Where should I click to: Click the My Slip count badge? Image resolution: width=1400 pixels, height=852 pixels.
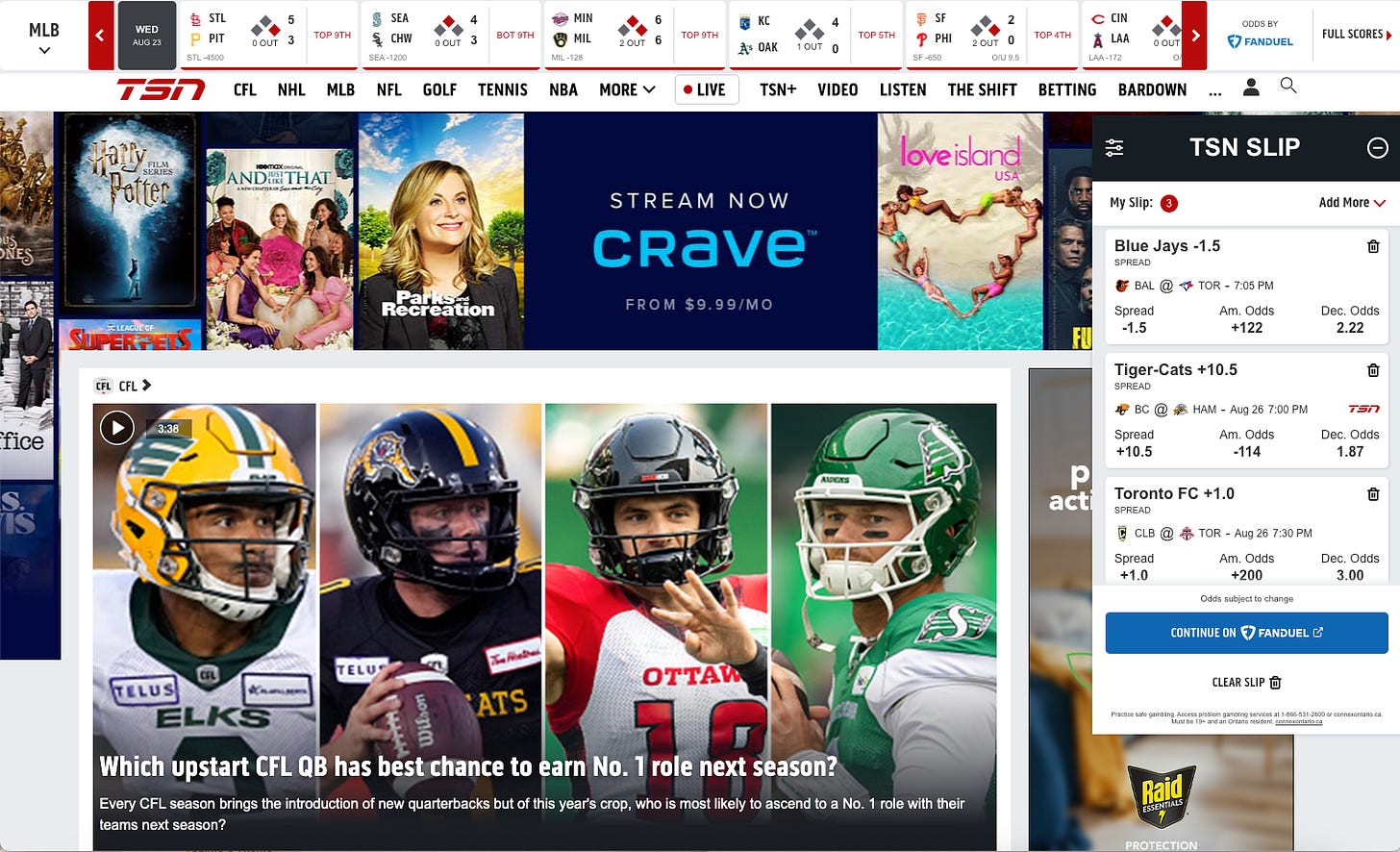click(1168, 203)
